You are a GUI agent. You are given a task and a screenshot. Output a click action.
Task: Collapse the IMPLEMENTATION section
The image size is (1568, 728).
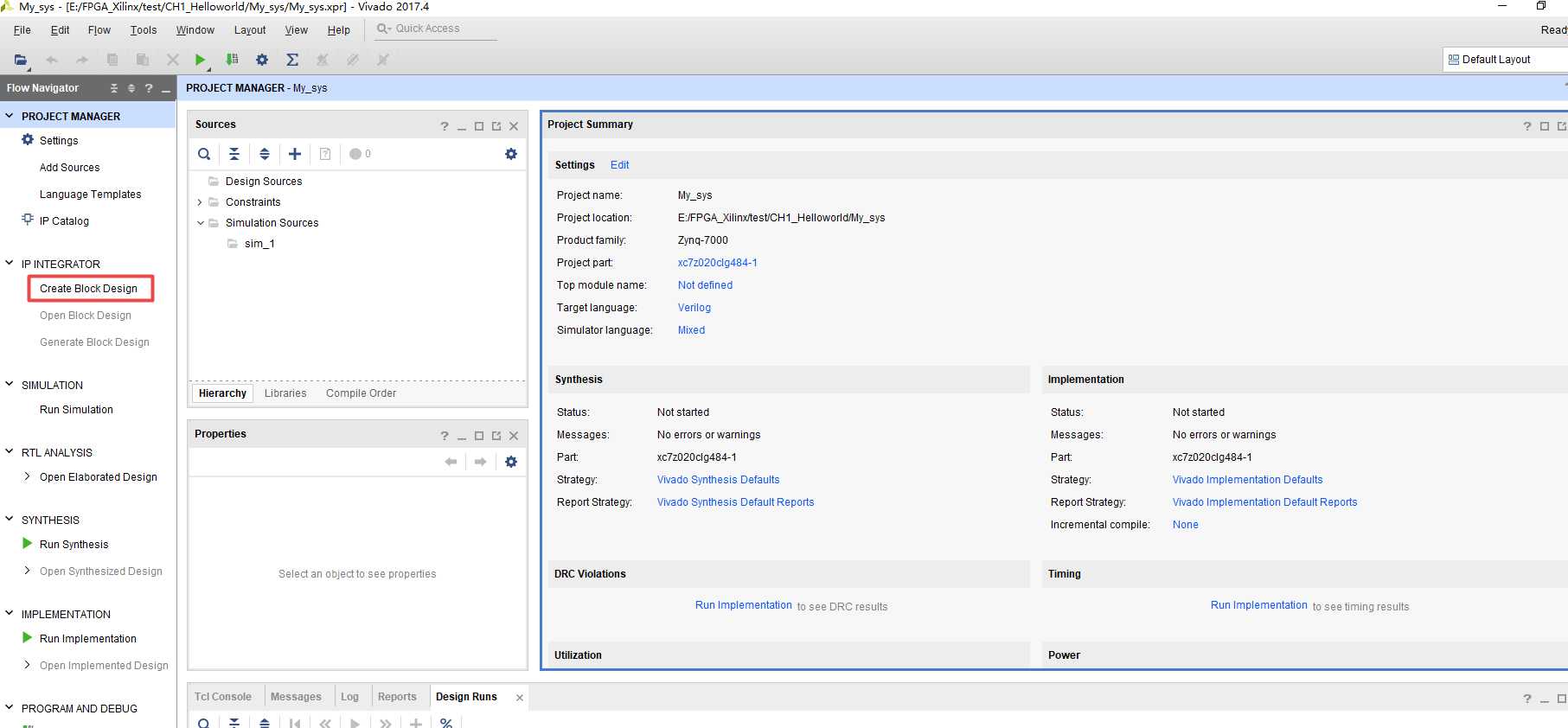[10, 614]
